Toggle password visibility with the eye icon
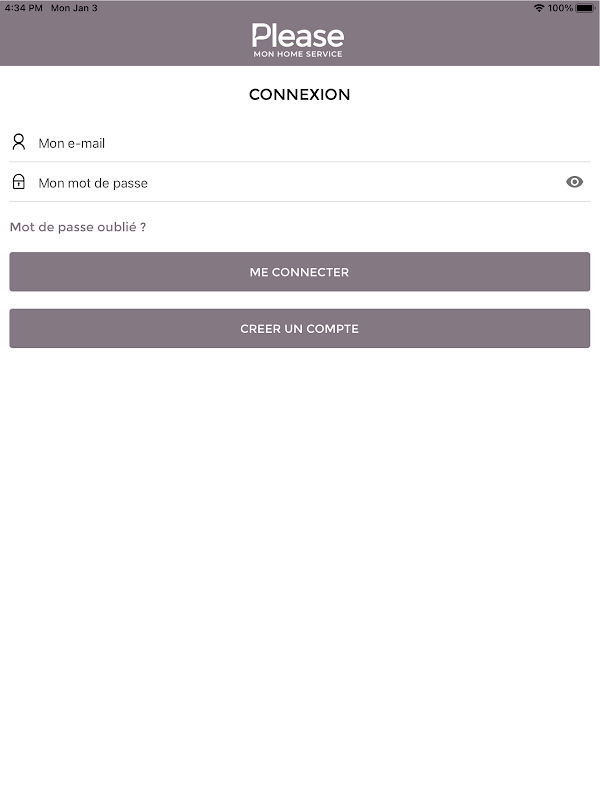600x800 pixels. click(x=574, y=182)
